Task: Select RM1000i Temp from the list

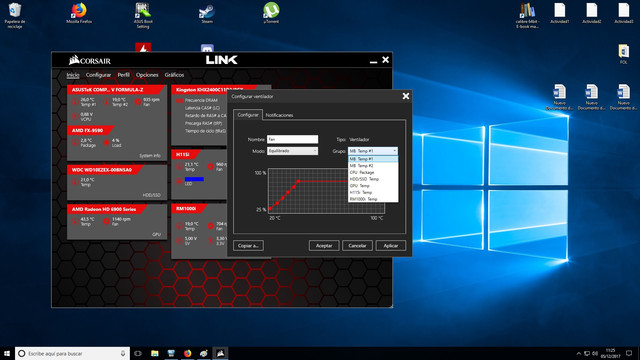Action: pos(373,199)
